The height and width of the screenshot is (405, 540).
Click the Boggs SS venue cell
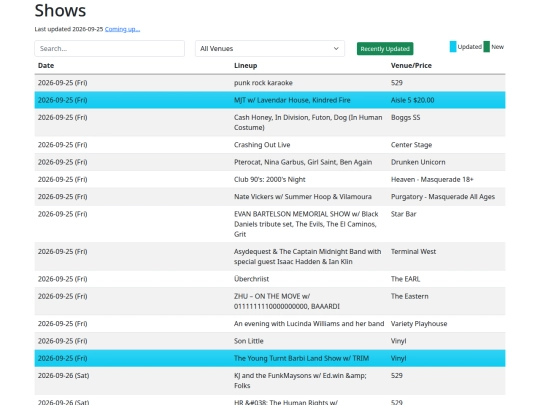coord(406,117)
